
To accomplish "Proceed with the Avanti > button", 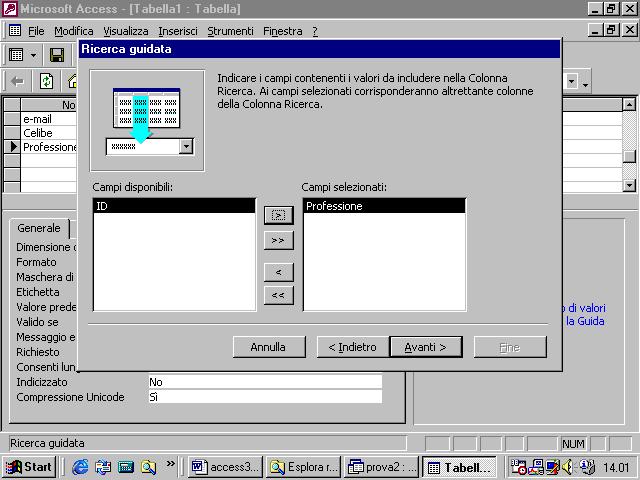I will point(426,347).
